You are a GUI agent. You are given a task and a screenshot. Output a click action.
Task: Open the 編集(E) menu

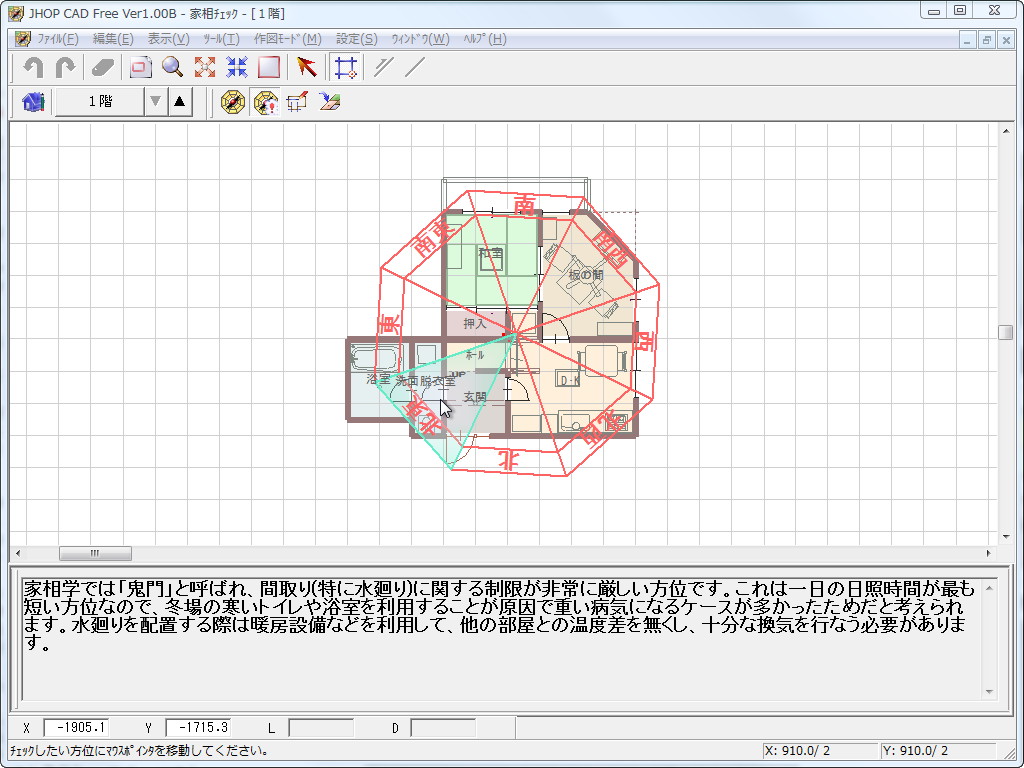[113, 39]
